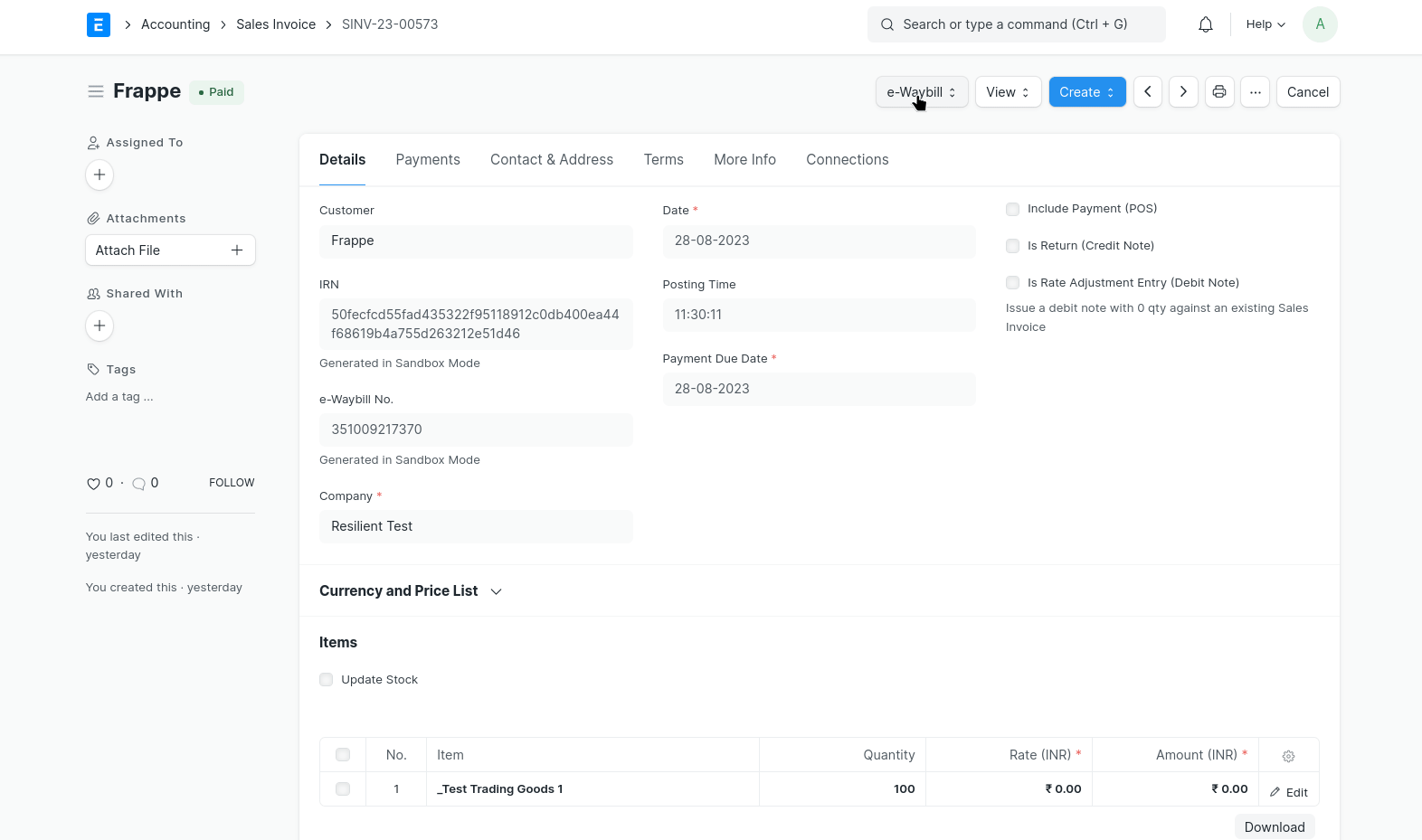Open the Terms tab
The height and width of the screenshot is (840, 1422).
(x=664, y=160)
